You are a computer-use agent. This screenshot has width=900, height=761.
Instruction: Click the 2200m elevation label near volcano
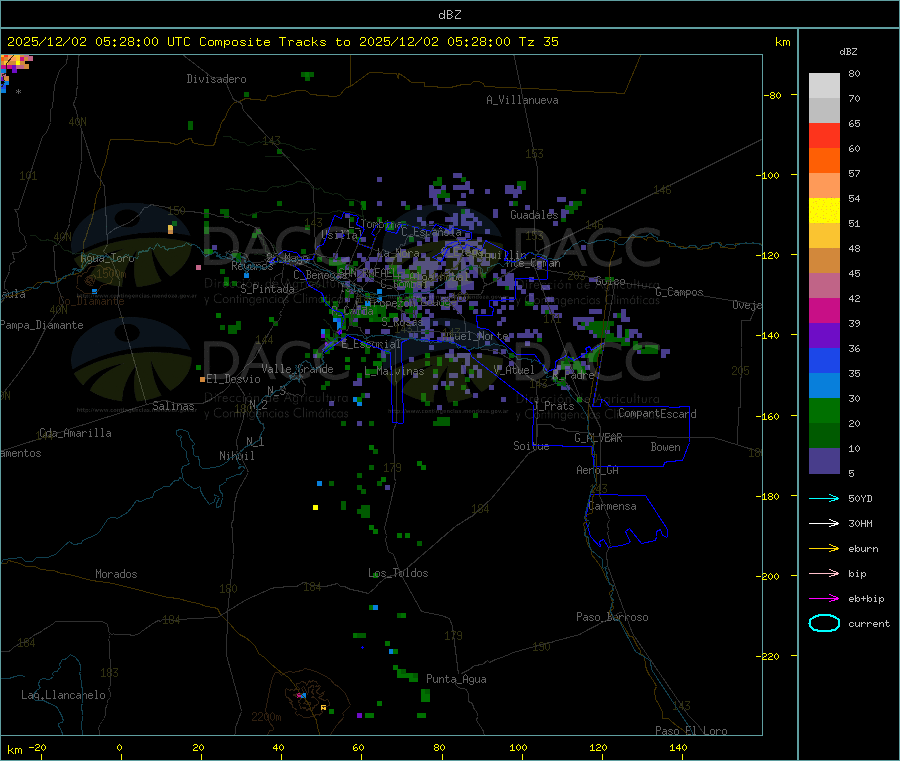266,717
